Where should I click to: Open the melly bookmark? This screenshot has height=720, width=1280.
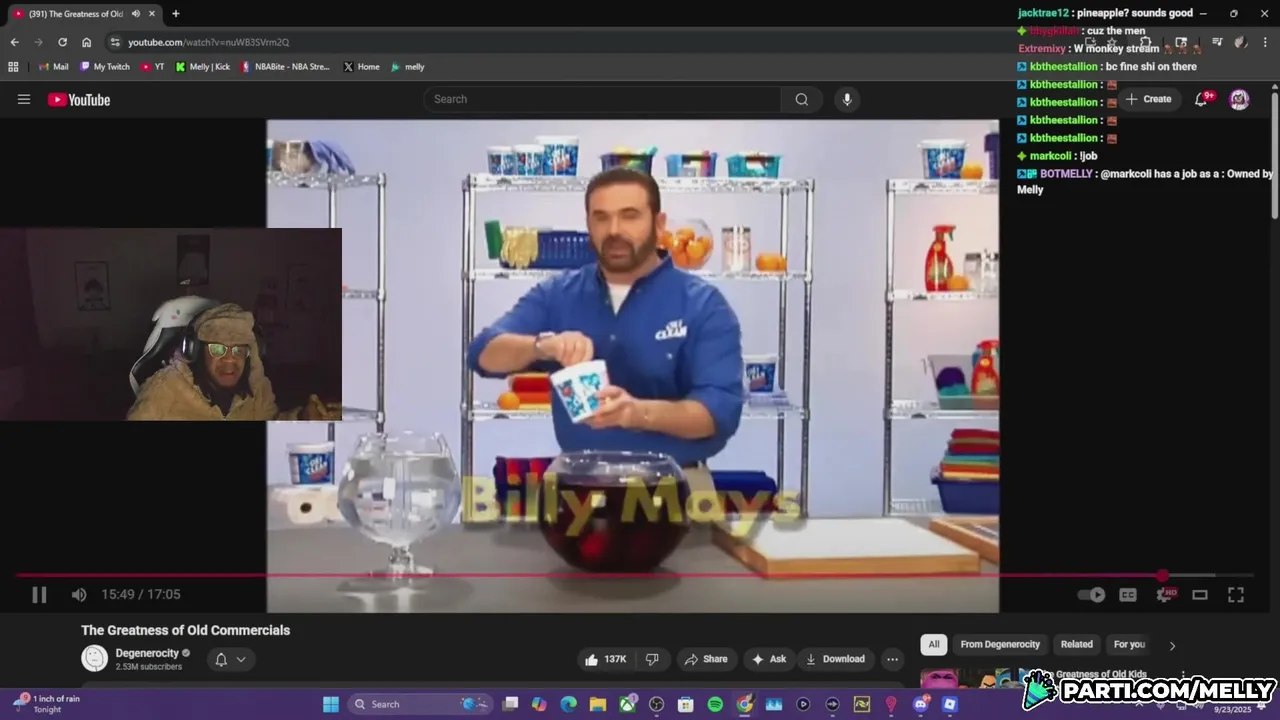408,67
